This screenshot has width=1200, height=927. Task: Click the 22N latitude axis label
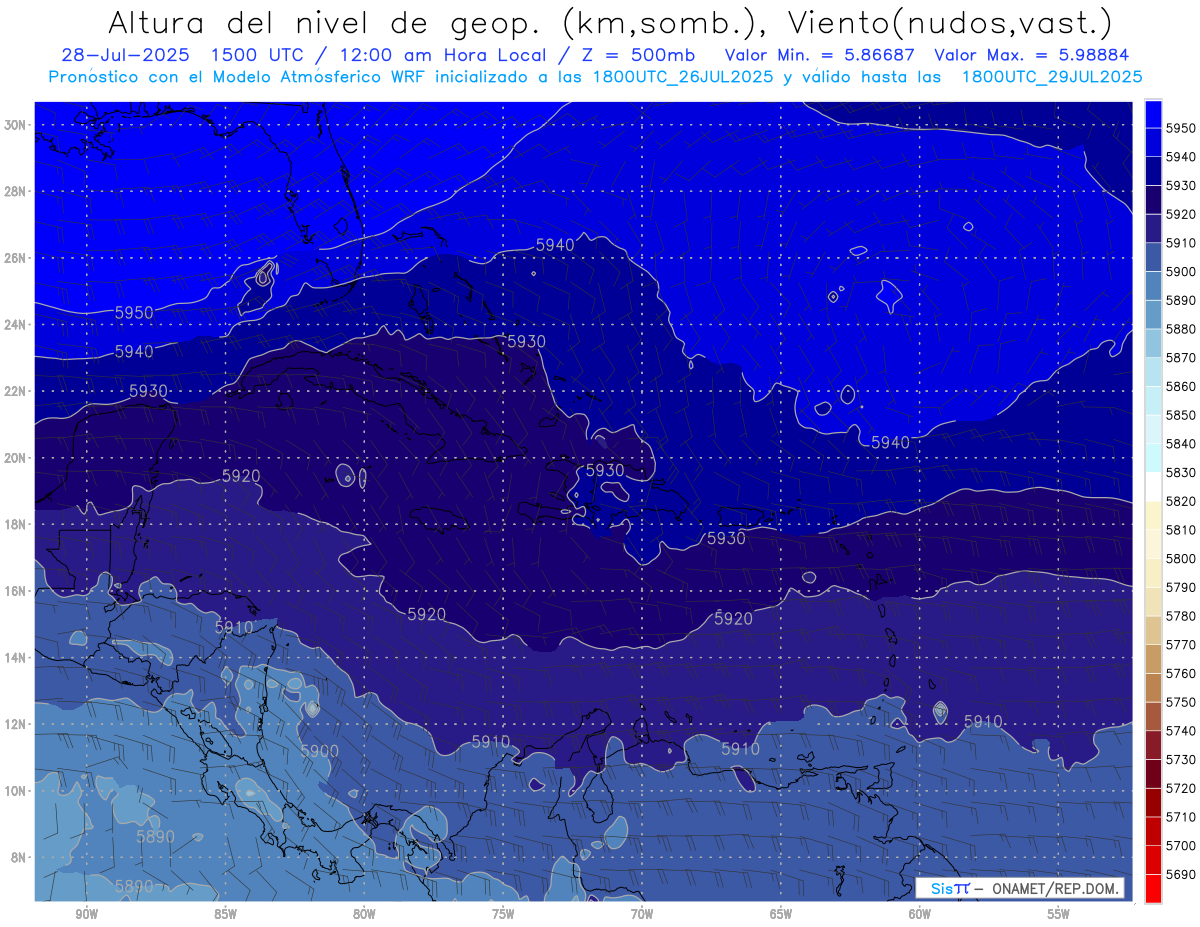(16, 391)
